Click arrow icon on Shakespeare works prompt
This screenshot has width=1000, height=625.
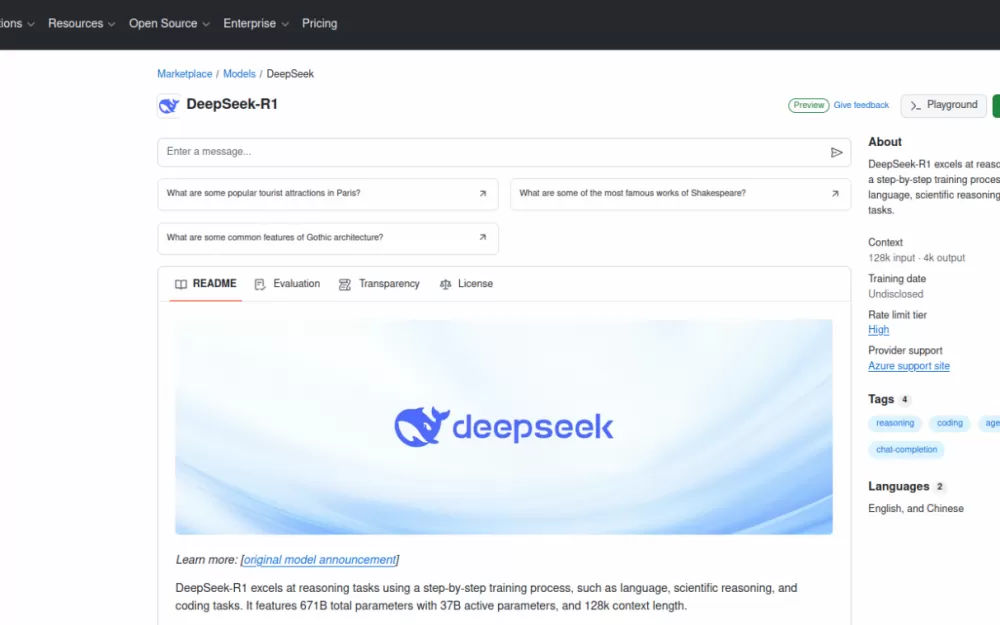click(x=835, y=193)
